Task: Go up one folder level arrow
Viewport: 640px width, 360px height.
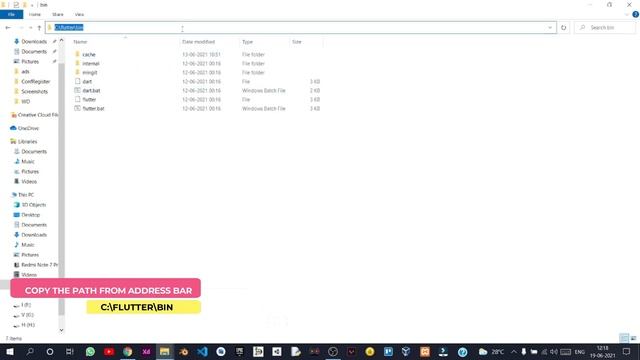Action: pyautogui.click(x=39, y=27)
